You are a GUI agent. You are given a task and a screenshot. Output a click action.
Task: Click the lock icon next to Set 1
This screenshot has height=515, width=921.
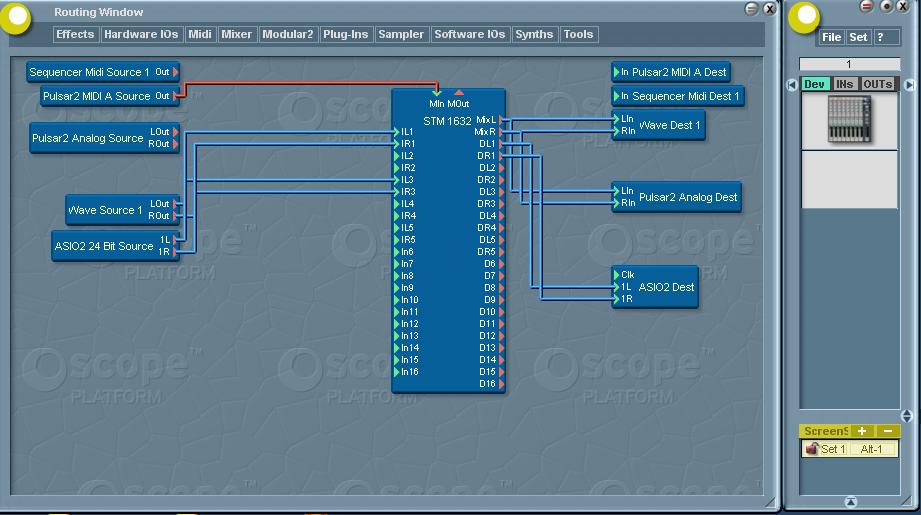pos(812,449)
